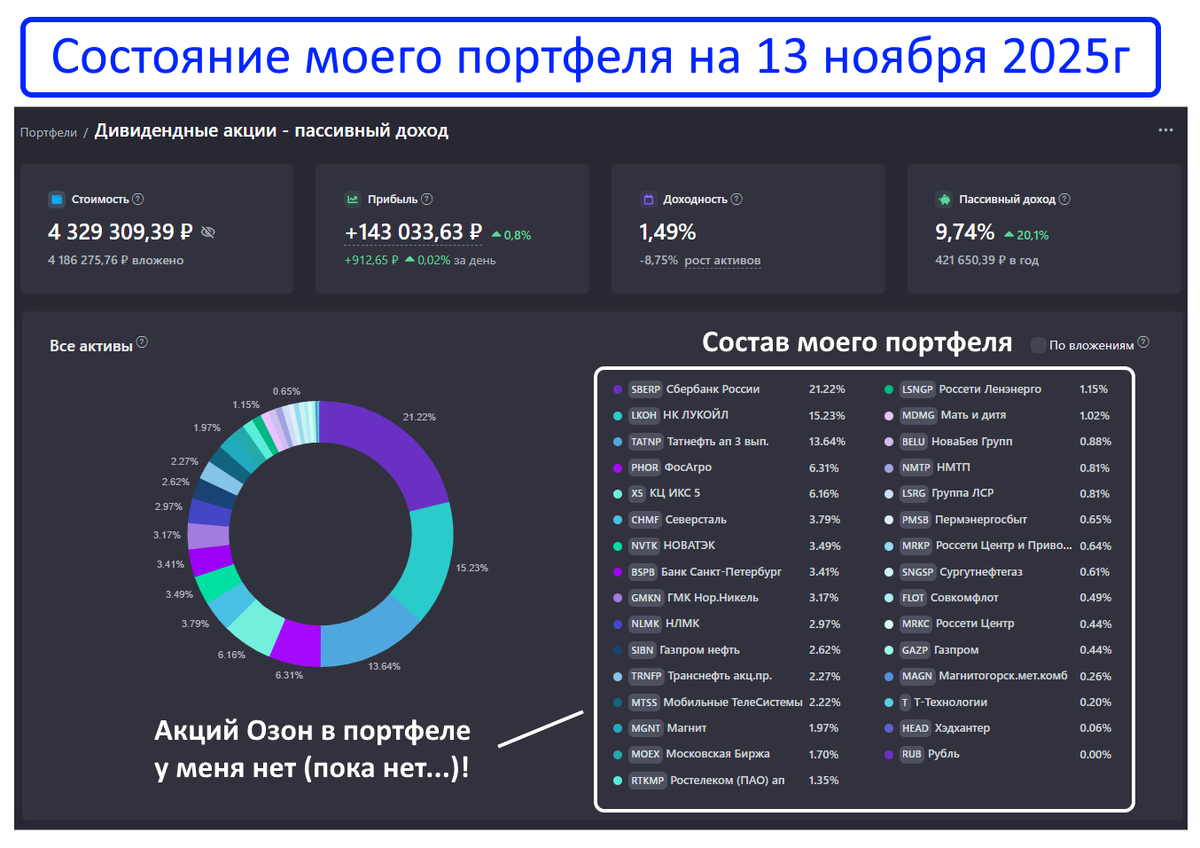Viewport: 1200px width, 848px height.
Task: Click the GAZP ticker badge
Action: coord(915,649)
